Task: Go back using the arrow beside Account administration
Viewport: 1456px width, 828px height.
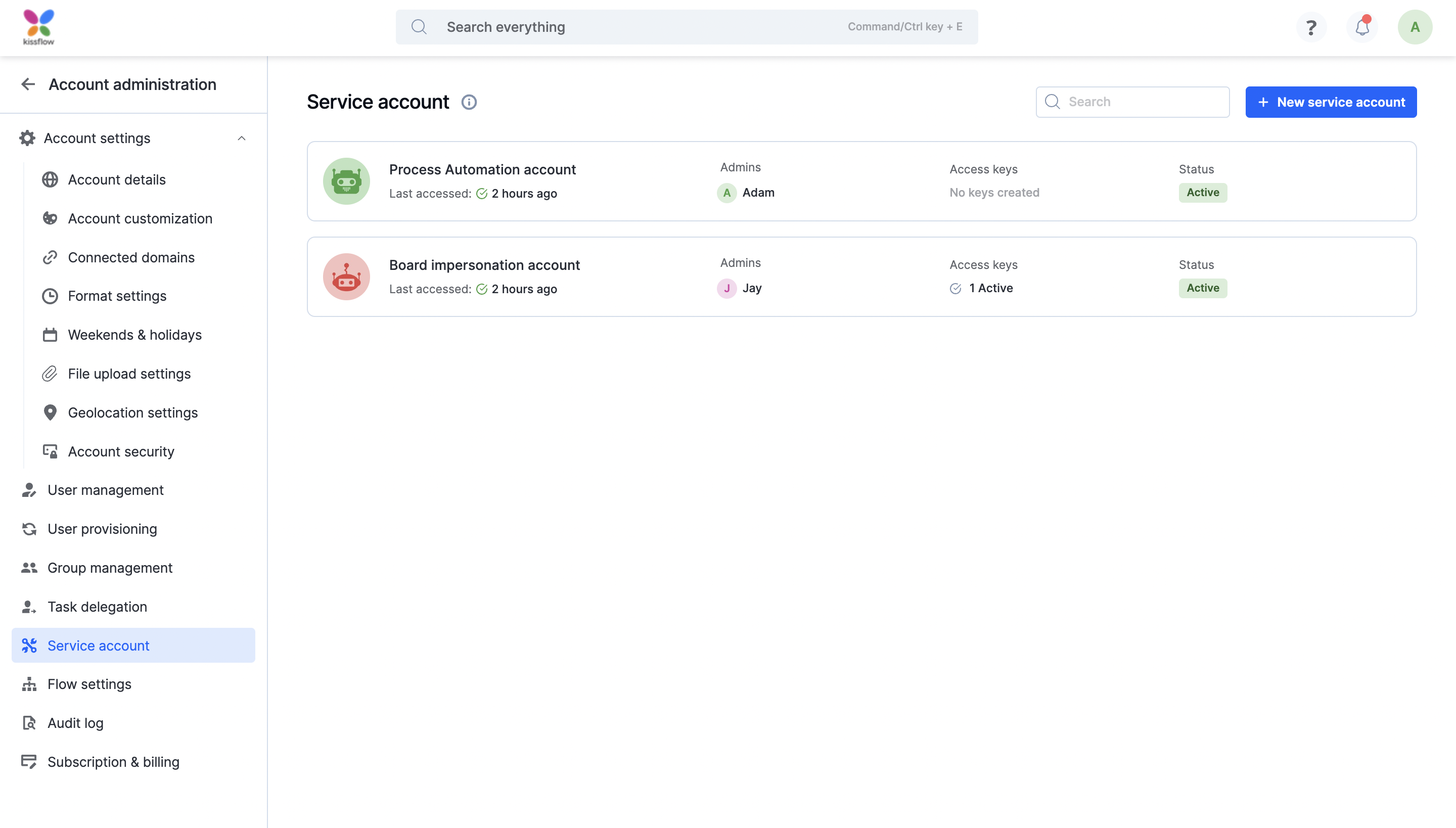Action: coord(28,84)
